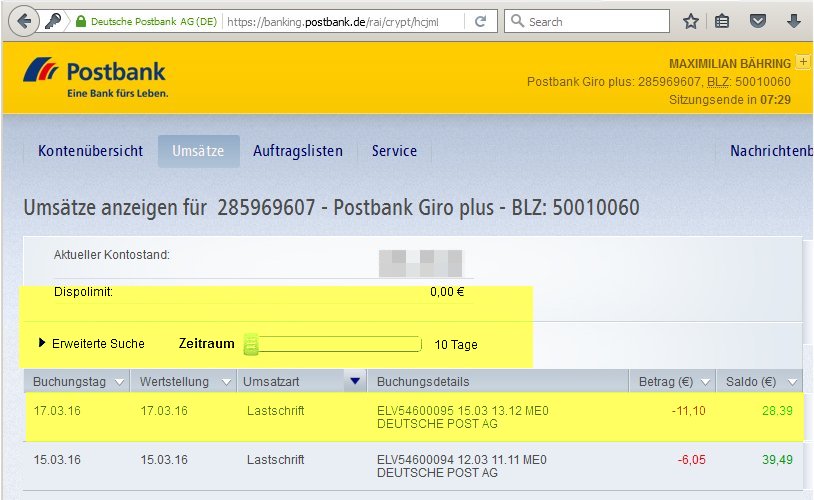Viewport: 814px width, 500px height.
Task: Click the ELV54600095 booking details text
Action: 463,417
